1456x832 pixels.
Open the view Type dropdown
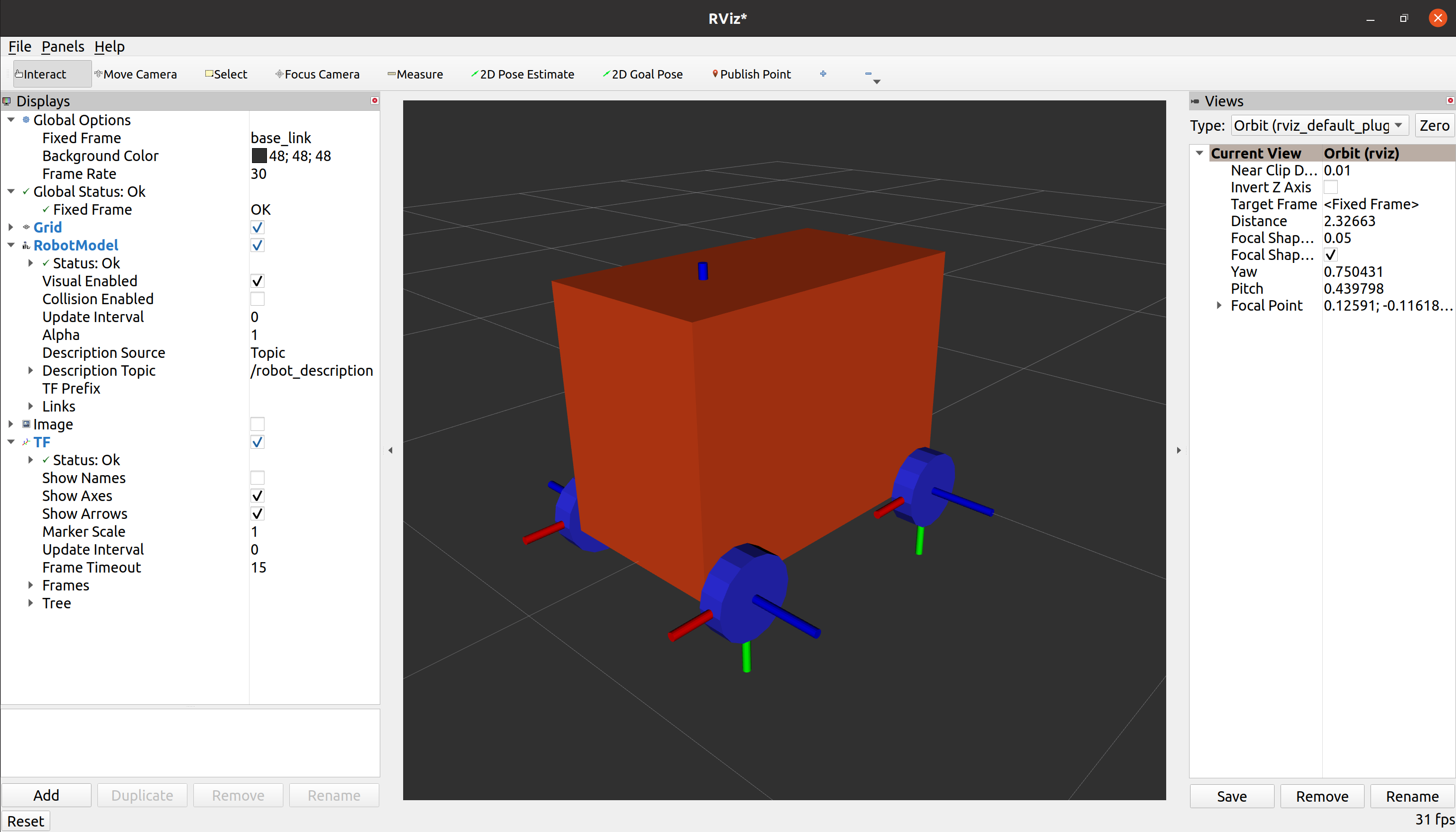coord(1319,126)
